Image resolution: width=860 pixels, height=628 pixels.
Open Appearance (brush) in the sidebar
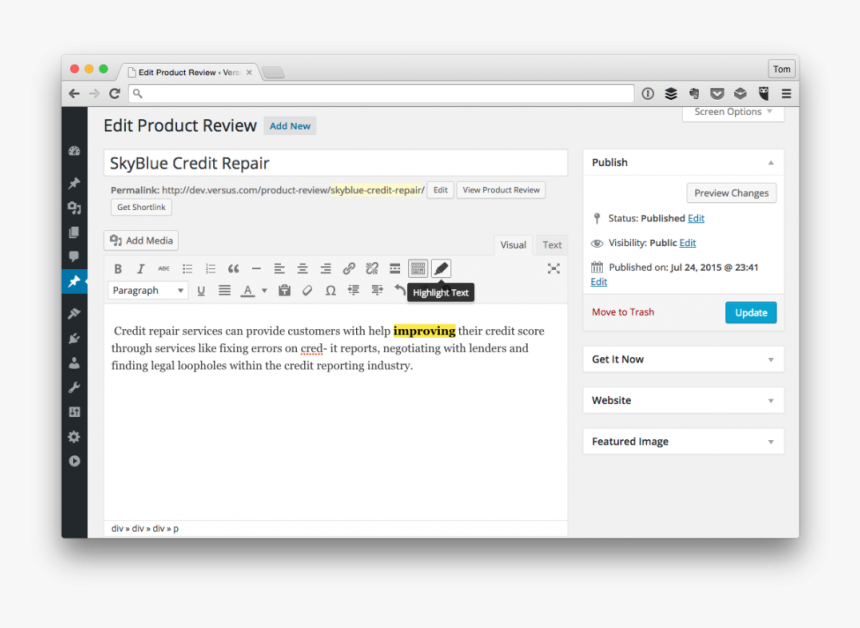[75, 314]
